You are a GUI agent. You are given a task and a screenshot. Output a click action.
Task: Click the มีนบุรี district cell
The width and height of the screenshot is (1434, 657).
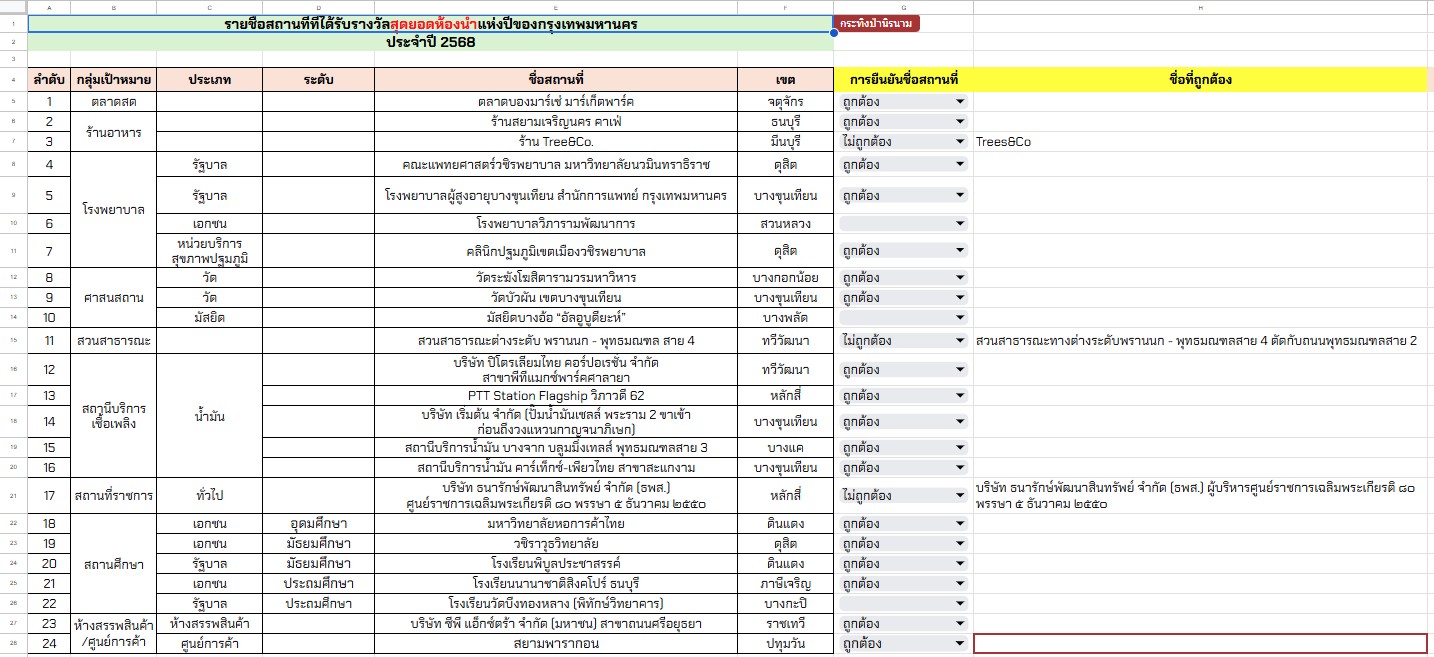pyautogui.click(x=786, y=142)
